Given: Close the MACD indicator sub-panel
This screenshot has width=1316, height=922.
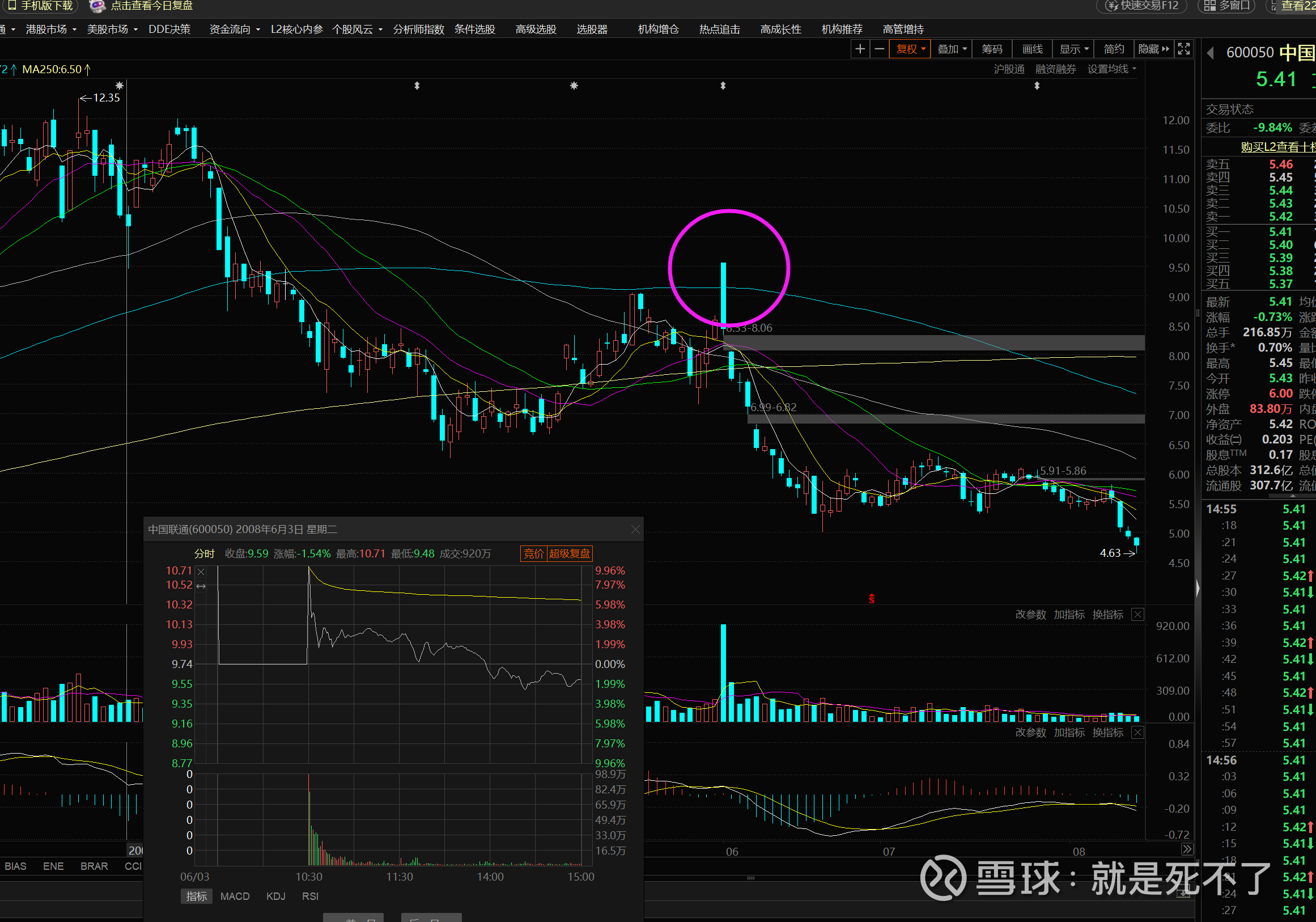Looking at the screenshot, I should tap(1137, 733).
